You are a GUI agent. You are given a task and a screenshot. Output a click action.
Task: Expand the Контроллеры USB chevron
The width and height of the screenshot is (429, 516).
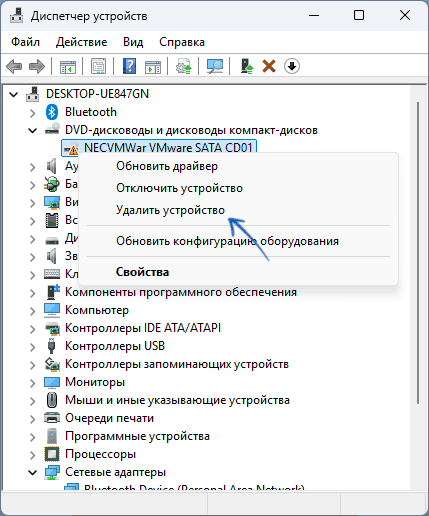[32, 347]
